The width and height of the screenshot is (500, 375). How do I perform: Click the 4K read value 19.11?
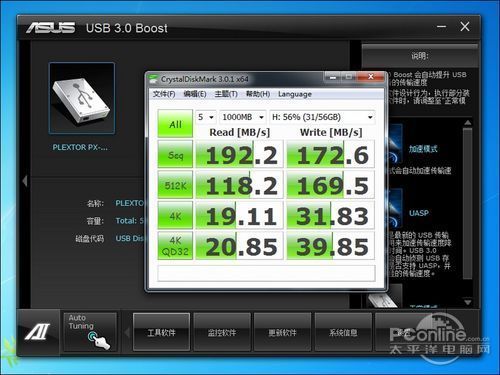[x=240, y=215]
